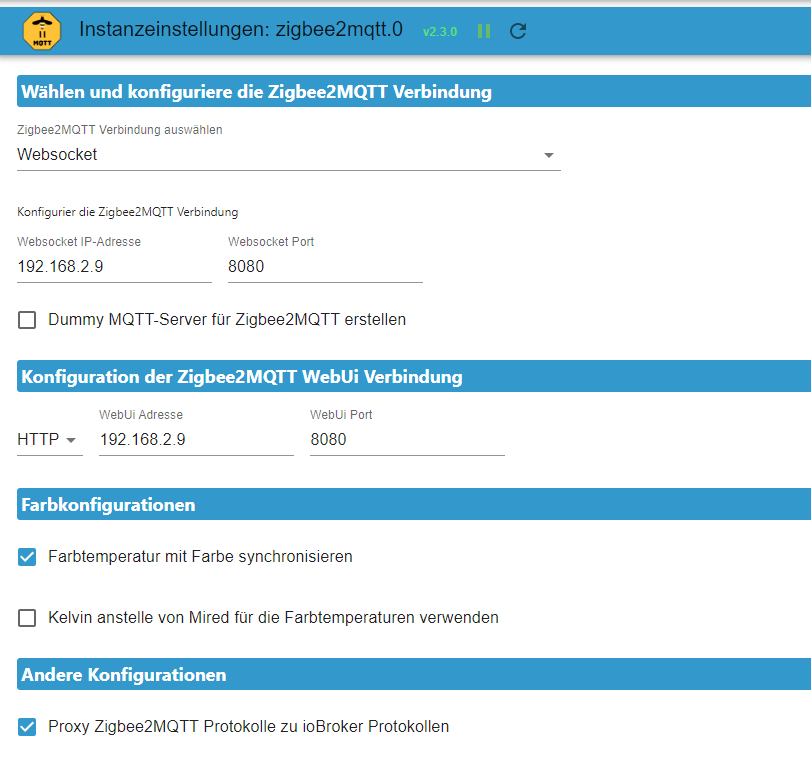The height and width of the screenshot is (772, 811).
Task: Uncheck Farbtemperatur mit Farbe synchronisieren
Action: point(27,557)
